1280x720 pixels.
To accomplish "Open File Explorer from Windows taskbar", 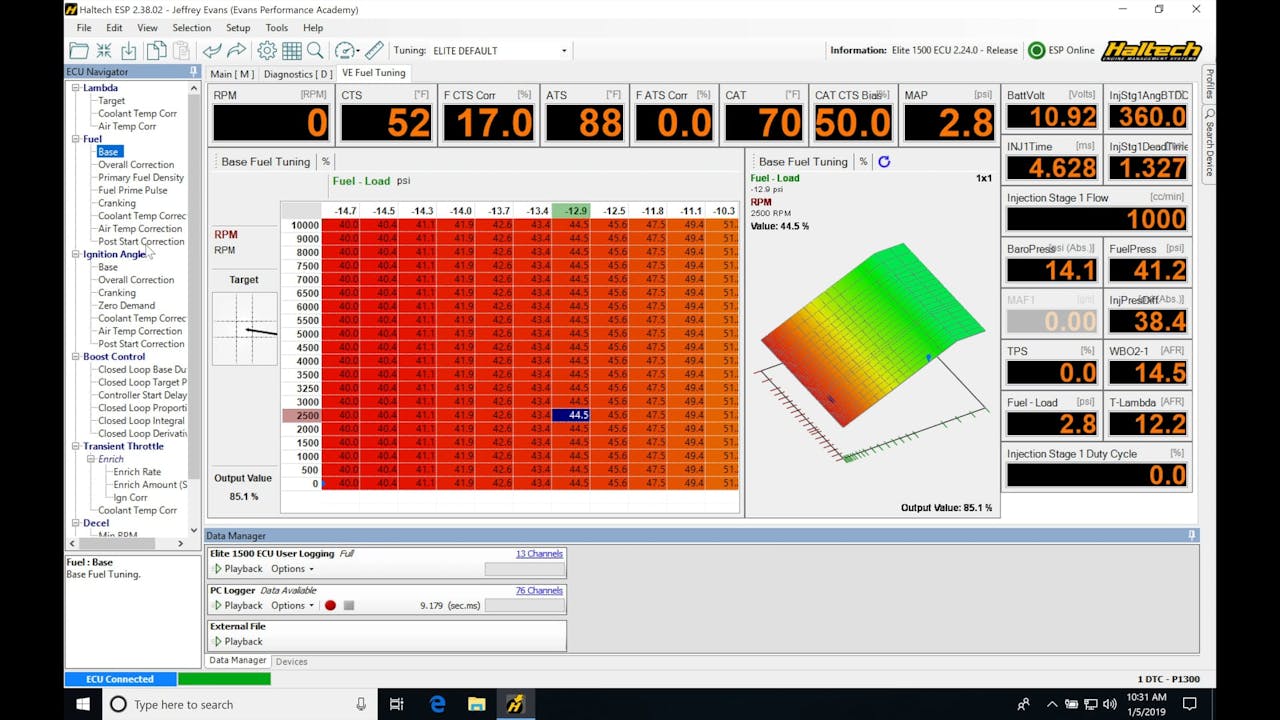I will (476, 704).
